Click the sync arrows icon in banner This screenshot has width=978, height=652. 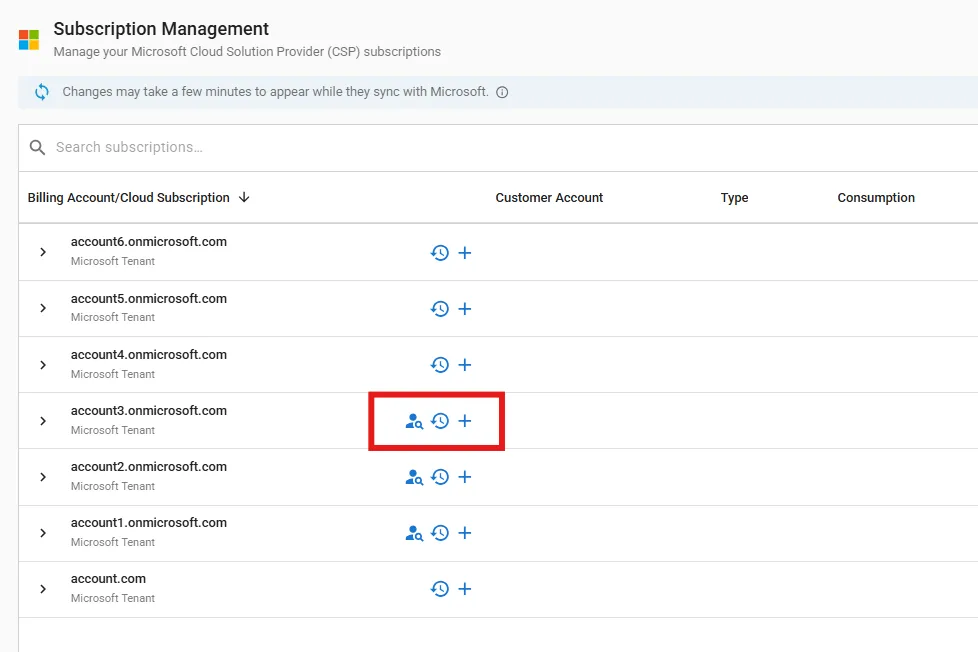42,92
